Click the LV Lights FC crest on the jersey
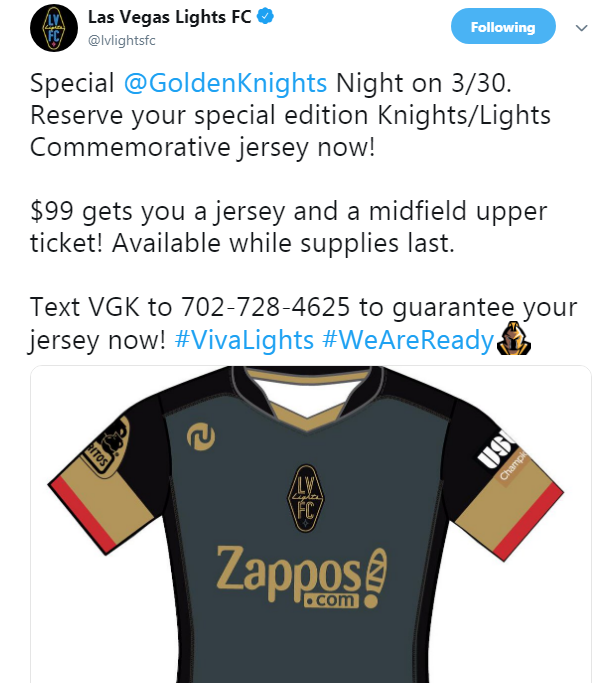This screenshot has width=613, height=683. point(306,498)
